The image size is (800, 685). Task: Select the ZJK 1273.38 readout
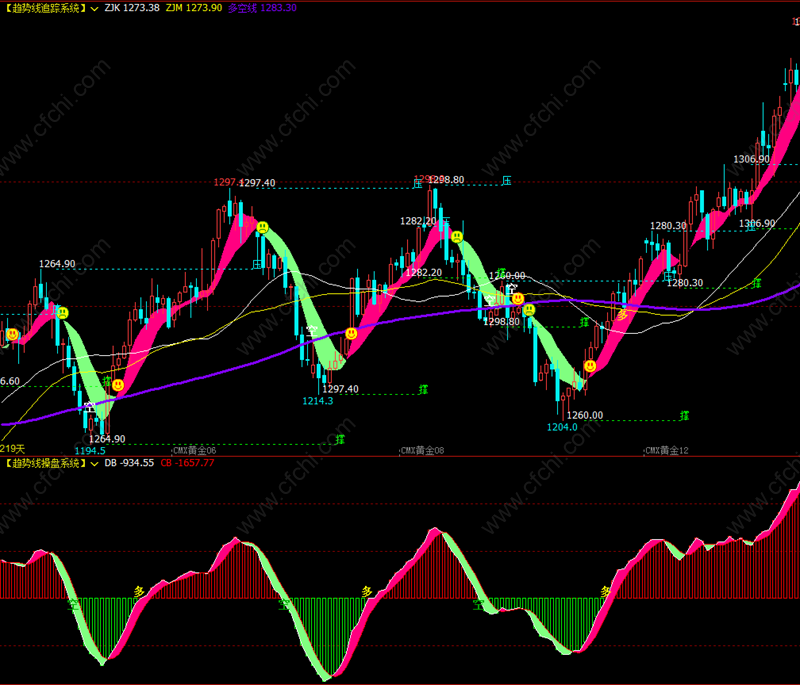(x=132, y=8)
